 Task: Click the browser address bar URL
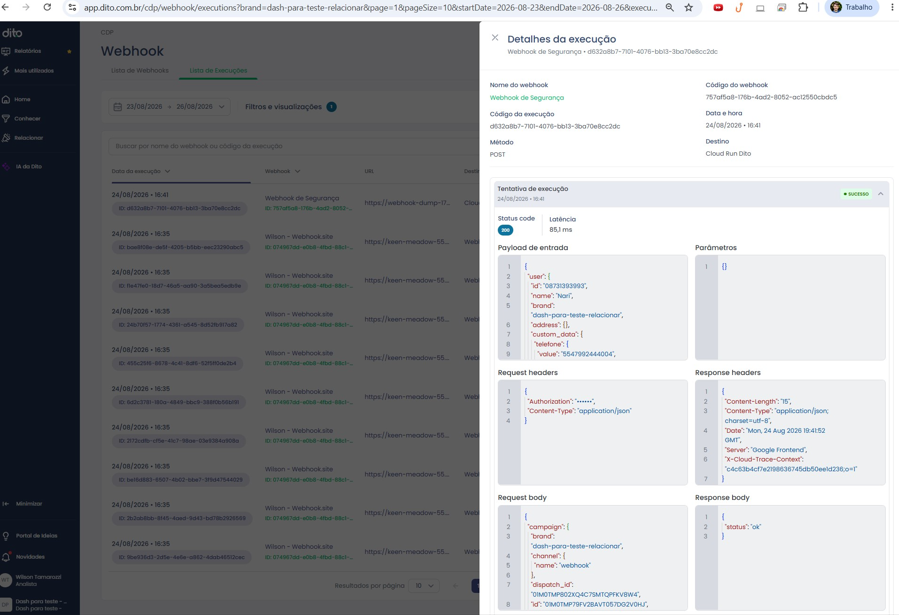pos(370,7)
